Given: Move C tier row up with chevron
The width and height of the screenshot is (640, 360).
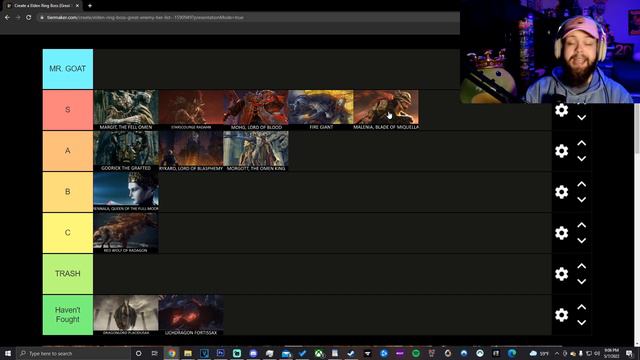Looking at the screenshot, I should (582, 225).
